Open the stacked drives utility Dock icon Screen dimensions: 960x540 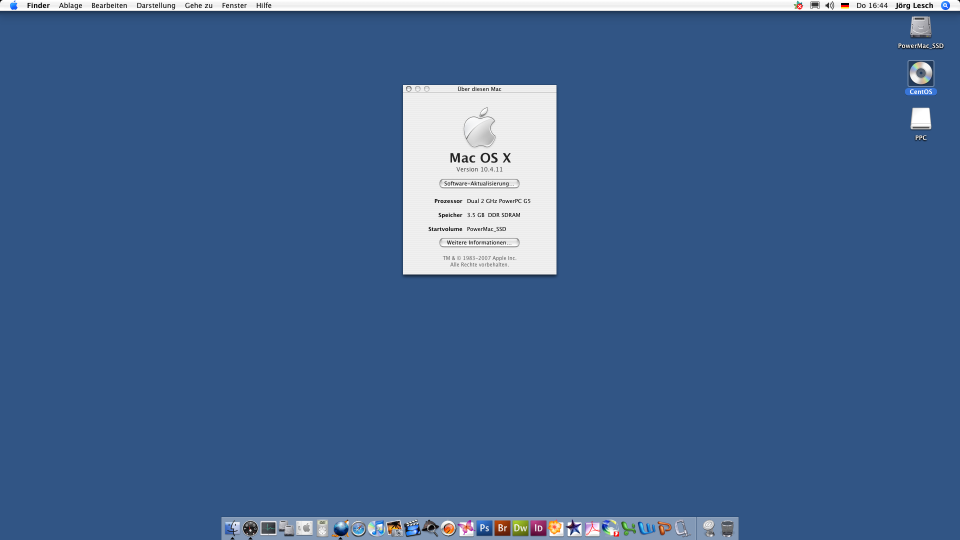[x=286, y=528]
